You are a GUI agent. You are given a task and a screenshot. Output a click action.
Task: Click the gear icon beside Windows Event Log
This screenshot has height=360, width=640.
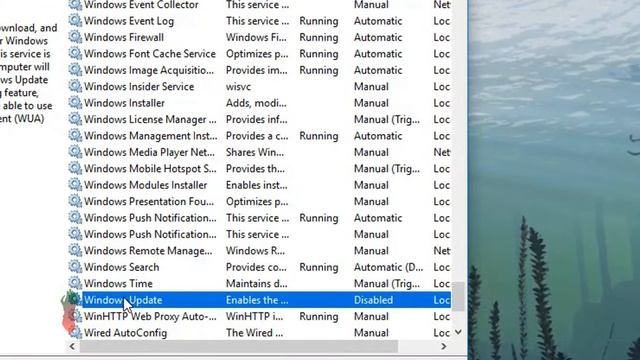pyautogui.click(x=75, y=20)
